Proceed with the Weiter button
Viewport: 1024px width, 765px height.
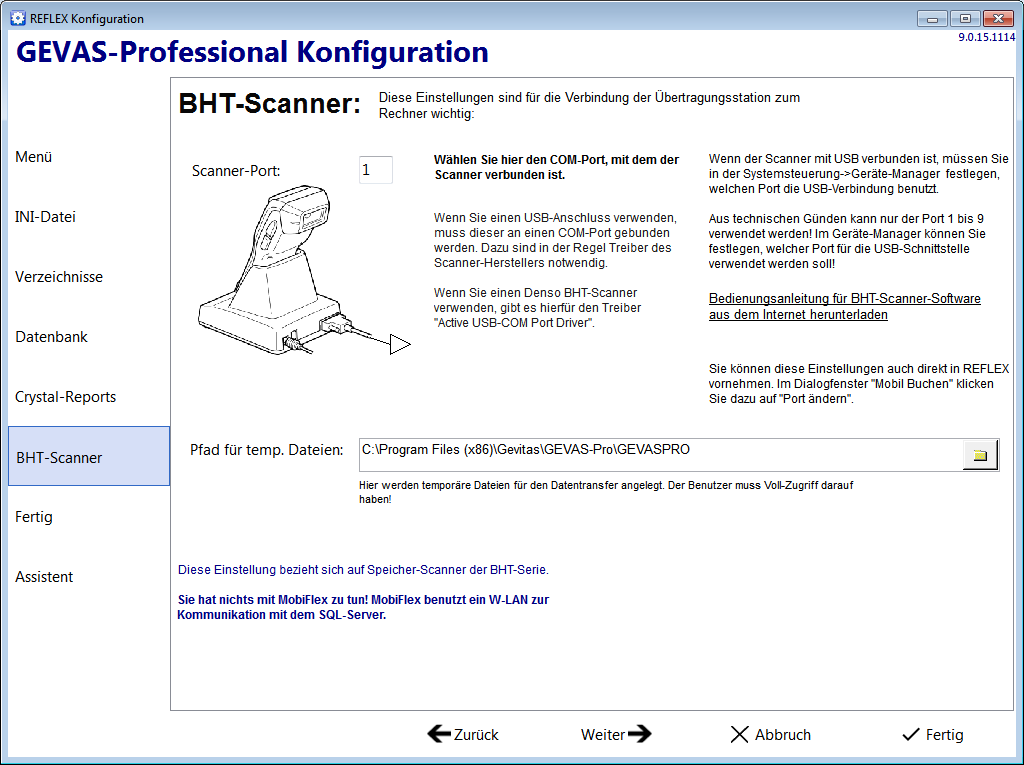[616, 734]
